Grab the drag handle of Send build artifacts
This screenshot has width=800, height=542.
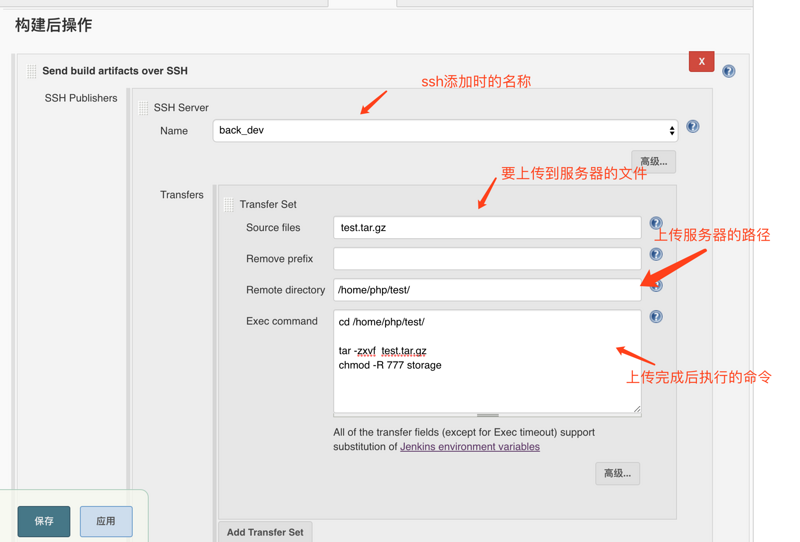pyautogui.click(x=31, y=71)
